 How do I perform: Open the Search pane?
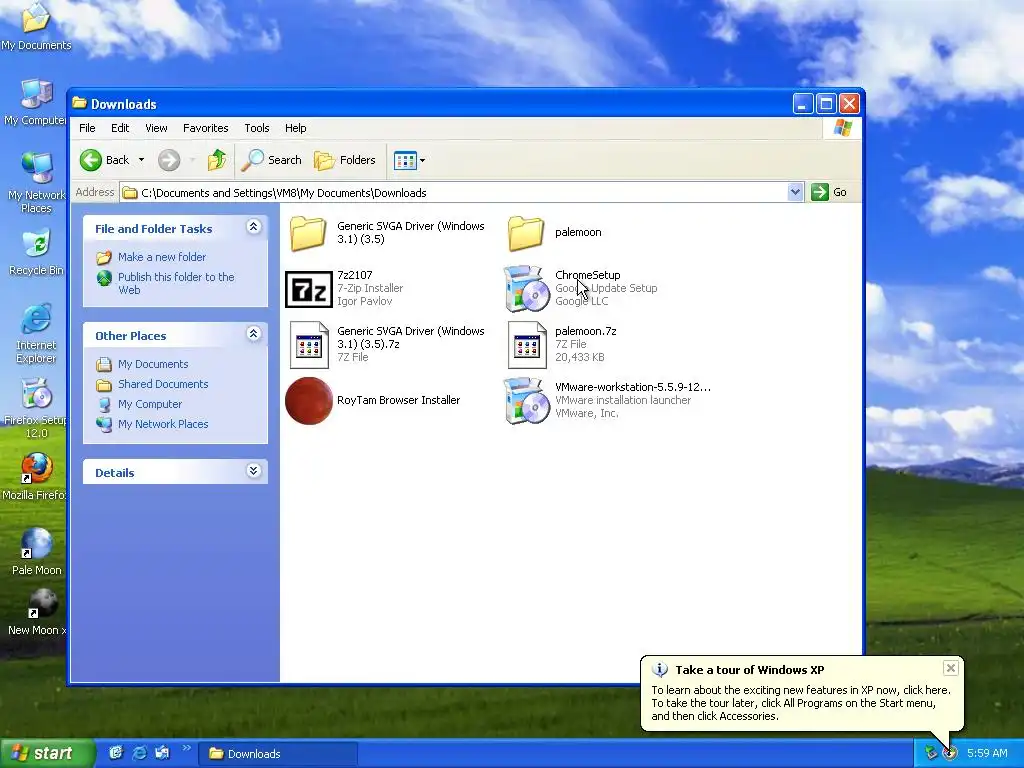click(271, 160)
